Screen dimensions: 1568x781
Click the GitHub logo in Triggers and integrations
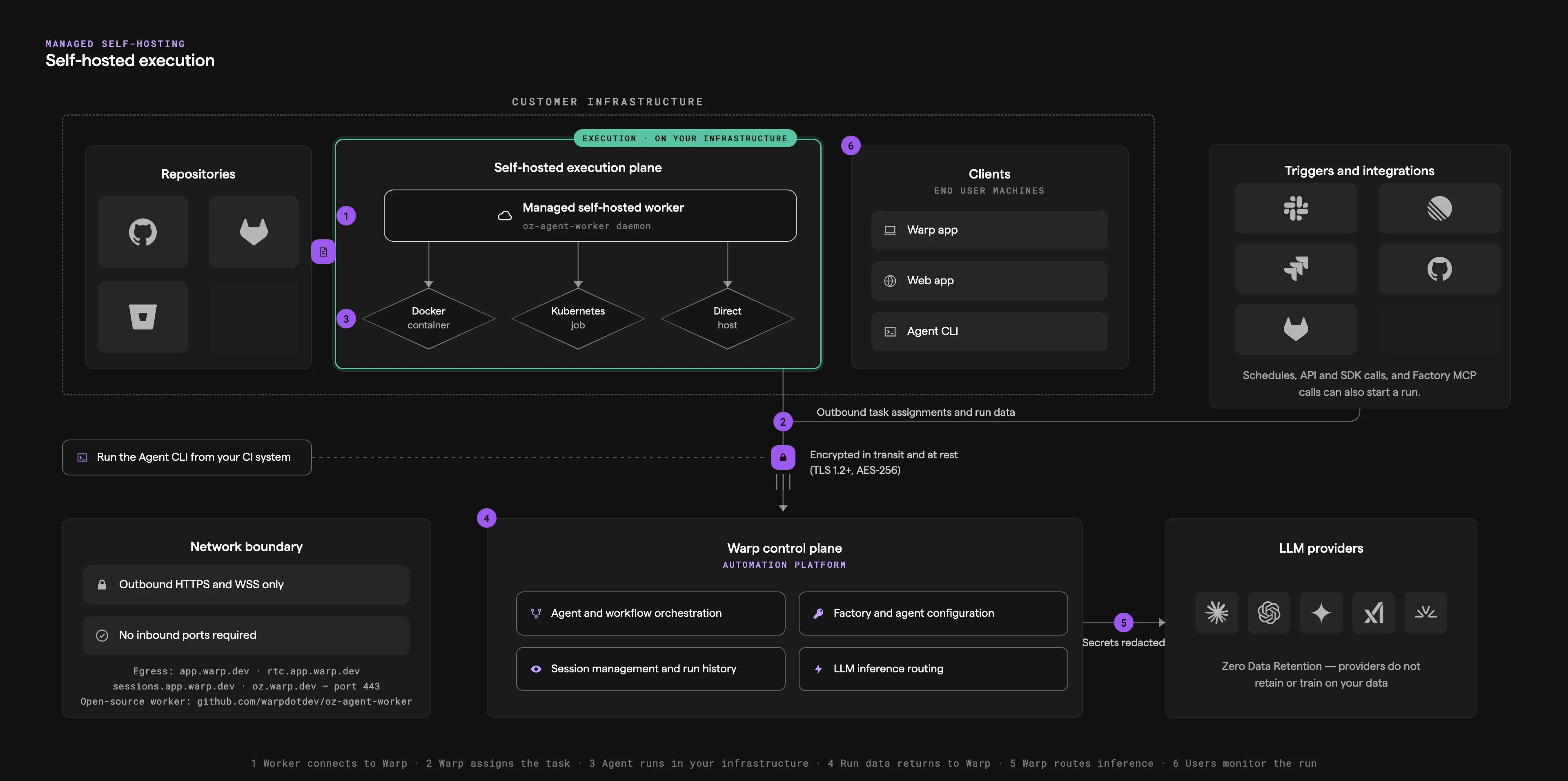[1439, 268]
